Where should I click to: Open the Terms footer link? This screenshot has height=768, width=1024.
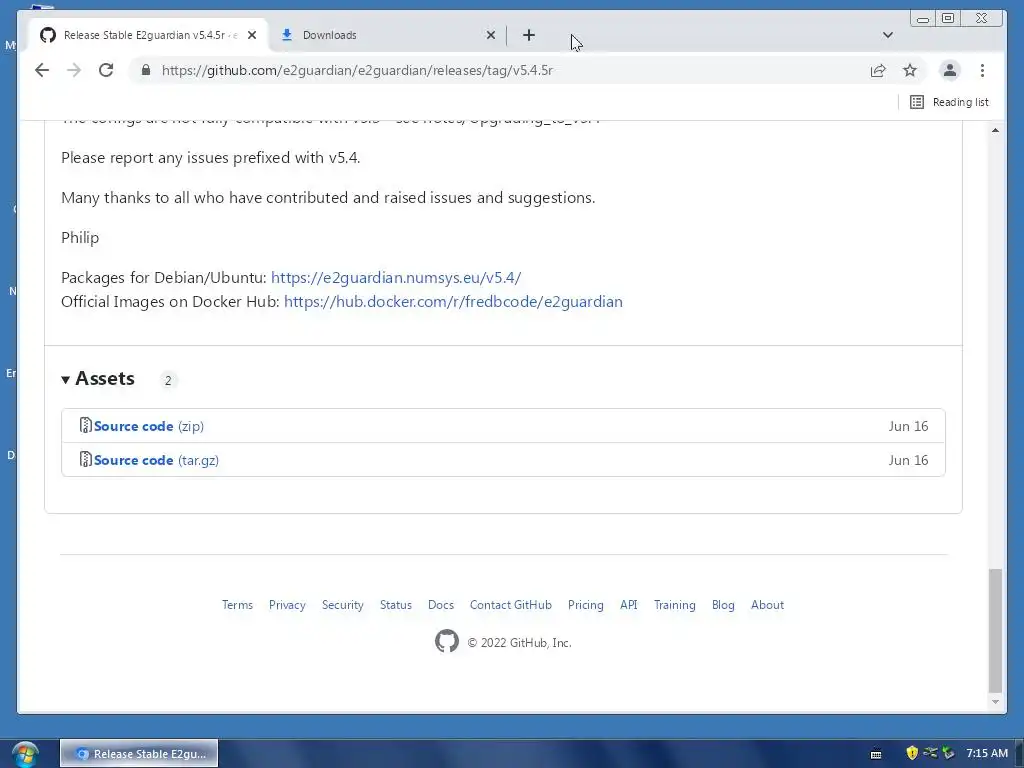(x=237, y=605)
